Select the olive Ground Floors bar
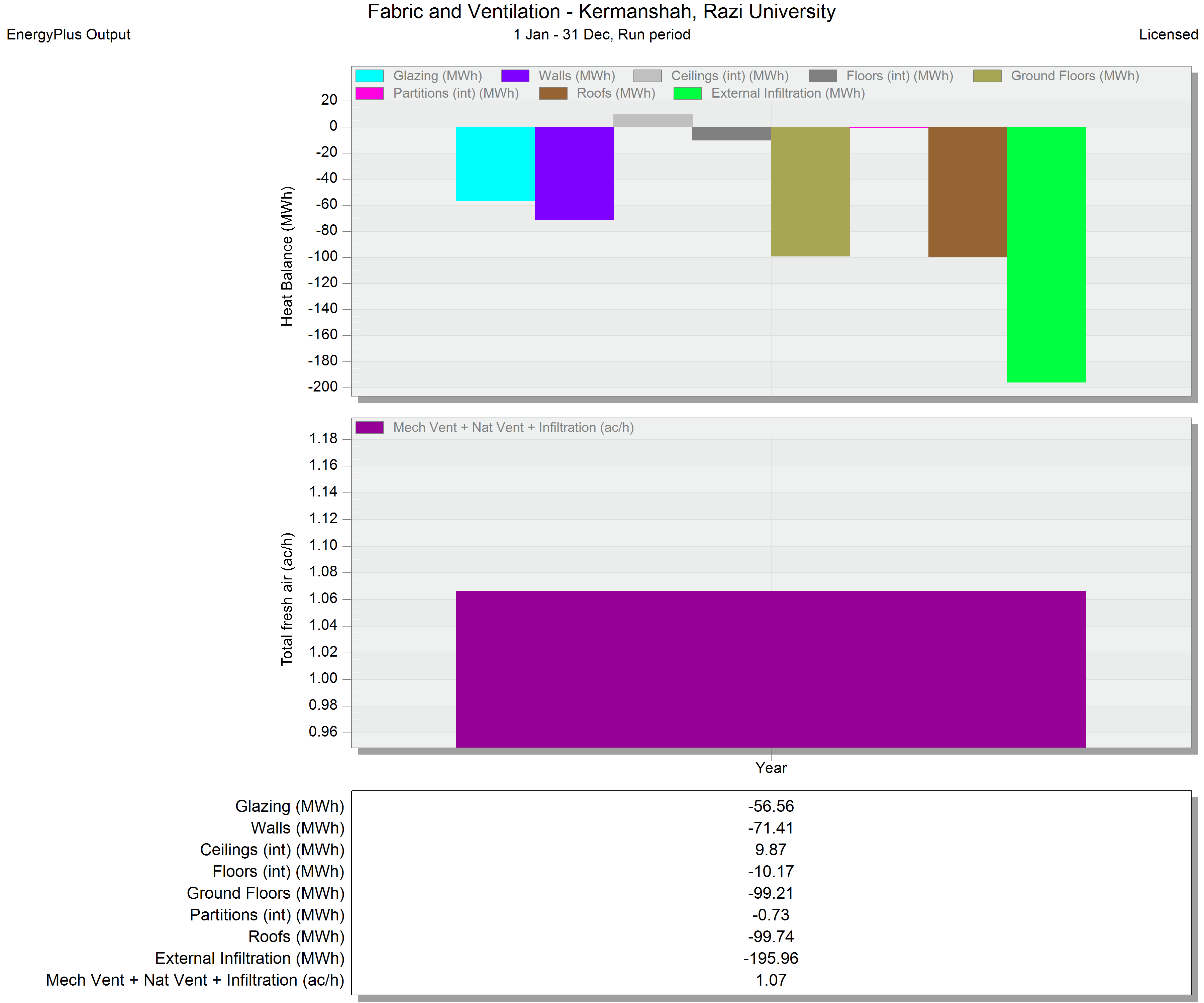This screenshot has width=1204, height=1003. 810,192
